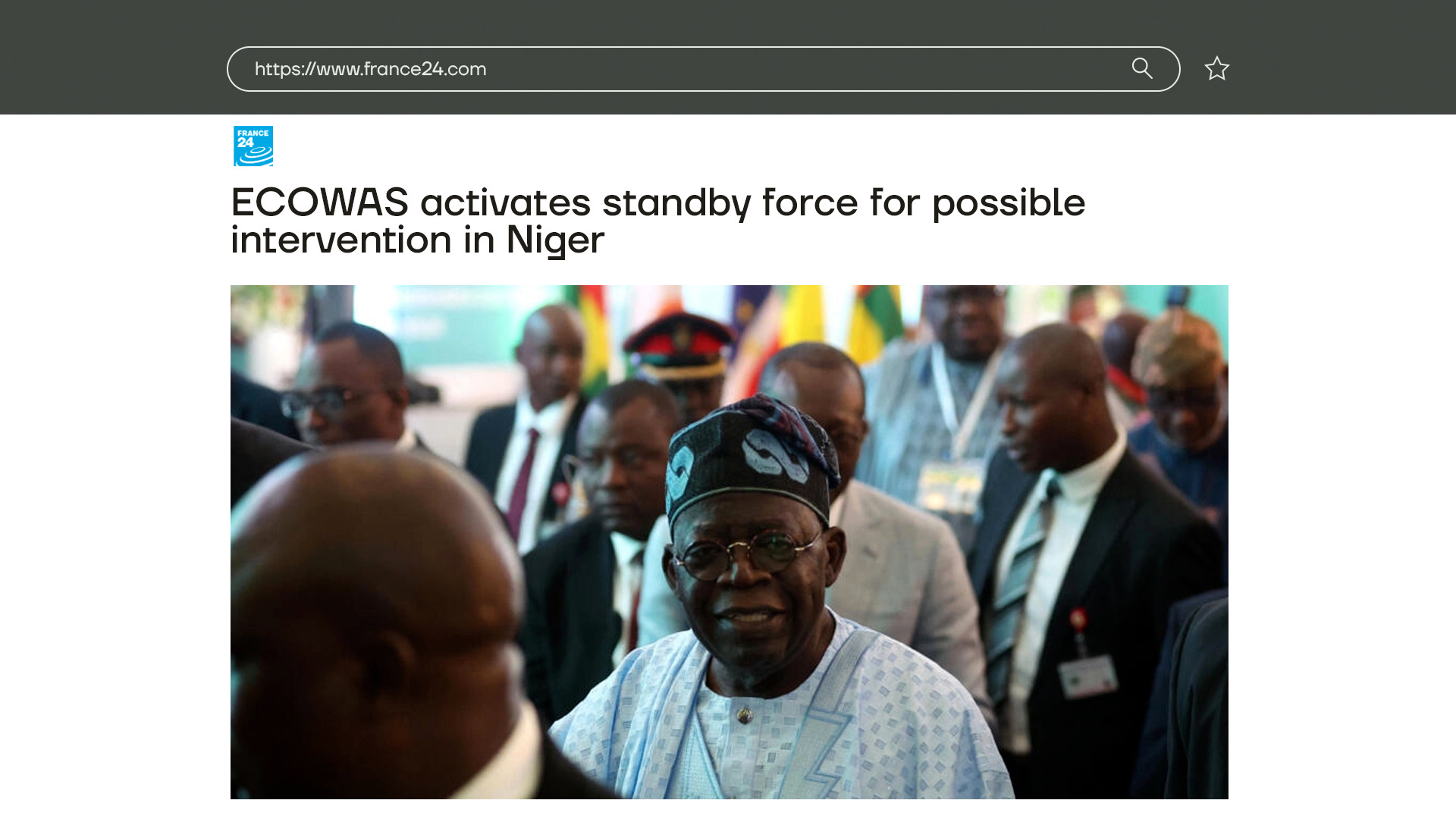
Task: Click the magnifying glass search icon
Action: [1142, 69]
